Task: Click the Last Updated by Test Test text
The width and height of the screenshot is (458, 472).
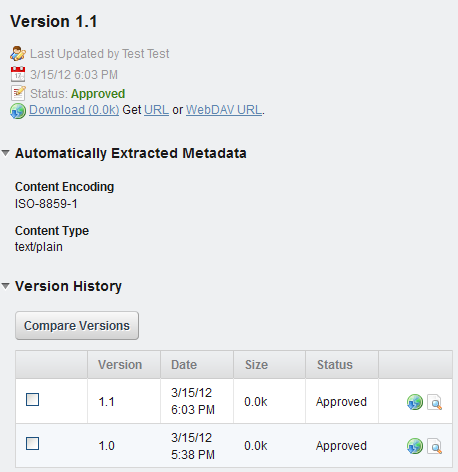Action: 100,54
